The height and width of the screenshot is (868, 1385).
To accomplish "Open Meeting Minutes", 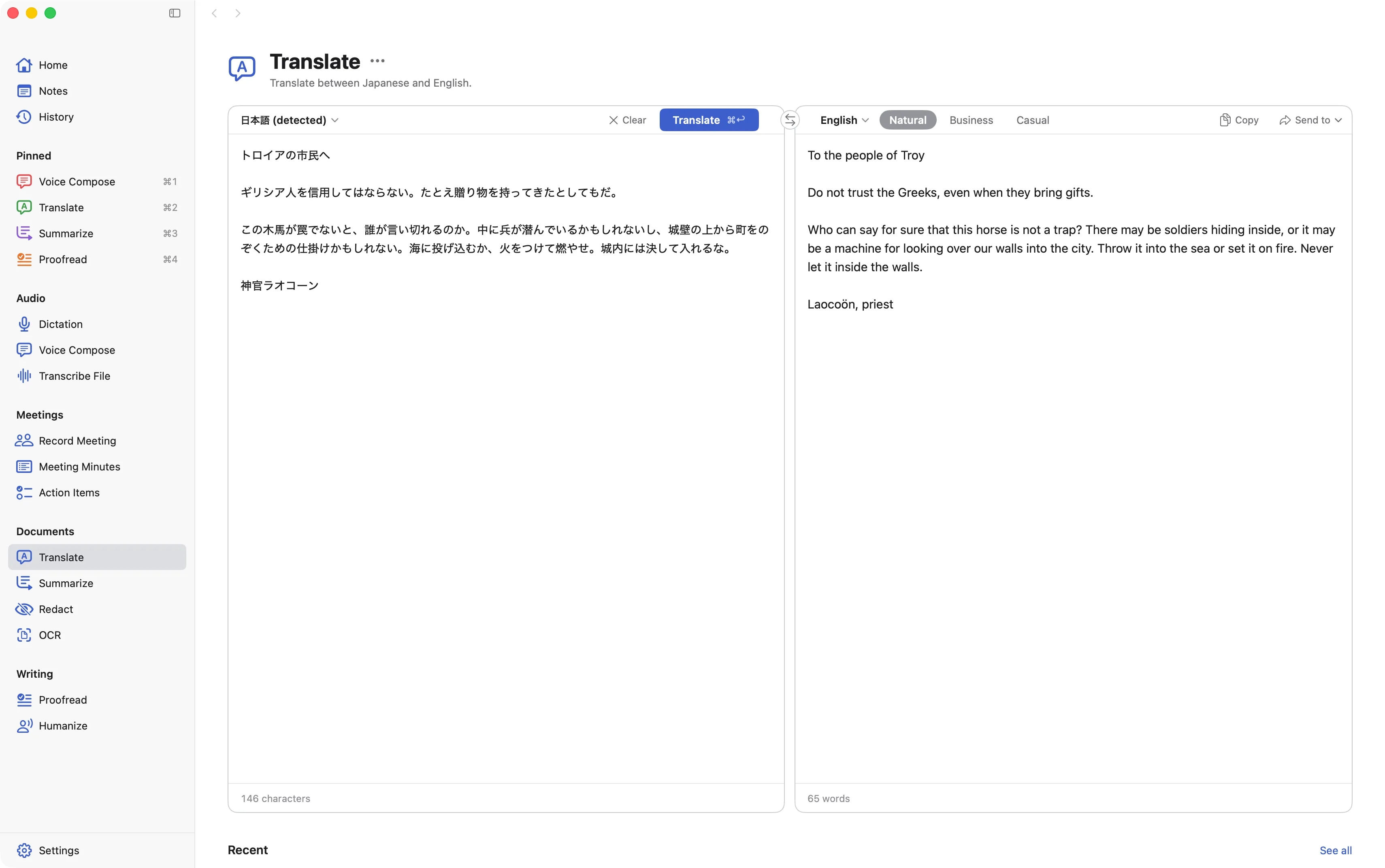I will click(x=97, y=466).
